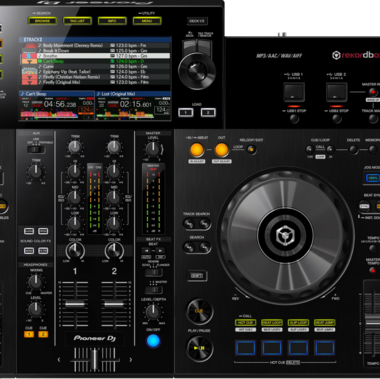Push the orange LOOP OUT button
The width and height of the screenshot is (380, 379).
[x=222, y=150]
